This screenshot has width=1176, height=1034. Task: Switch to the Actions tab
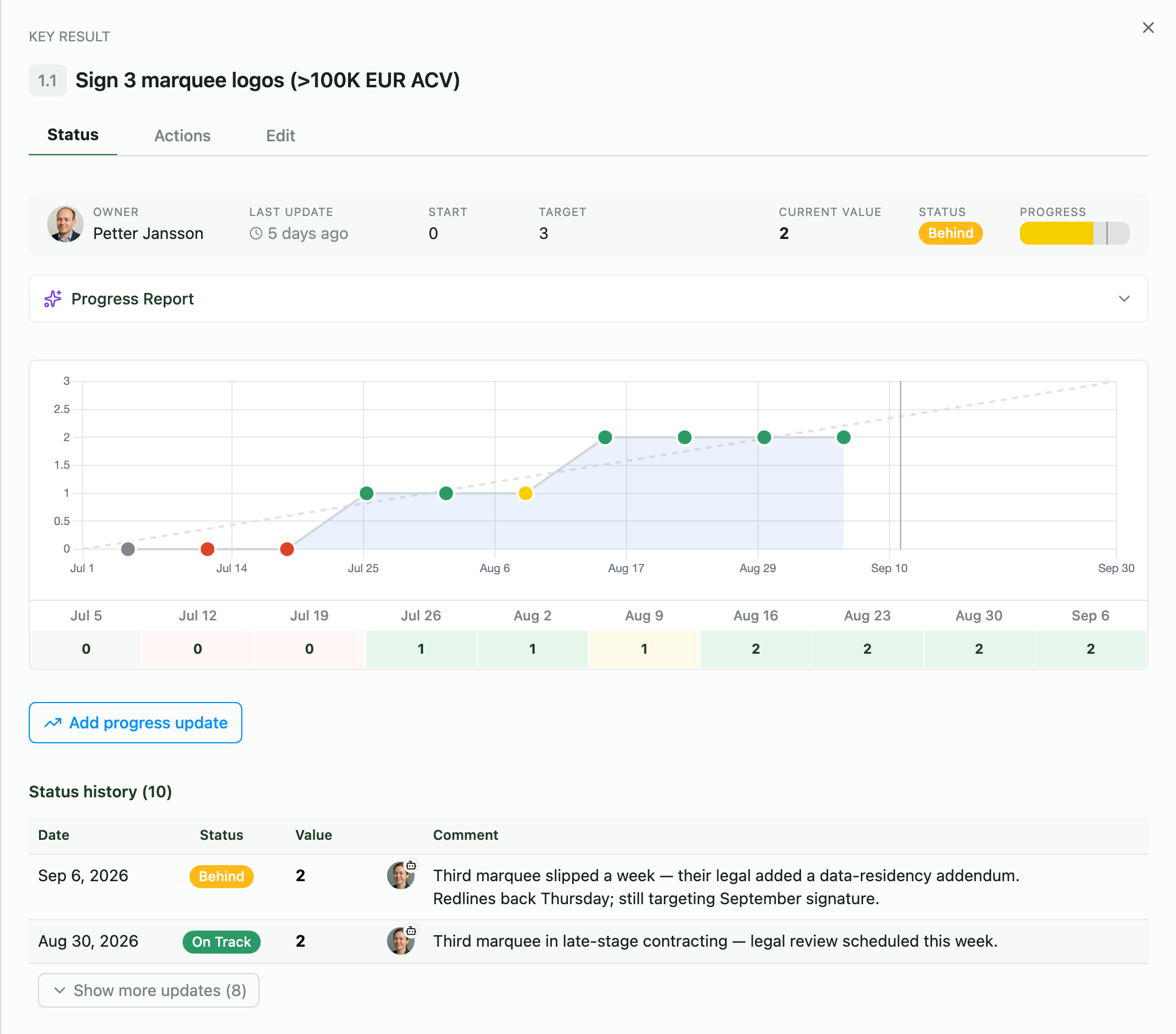coord(183,136)
